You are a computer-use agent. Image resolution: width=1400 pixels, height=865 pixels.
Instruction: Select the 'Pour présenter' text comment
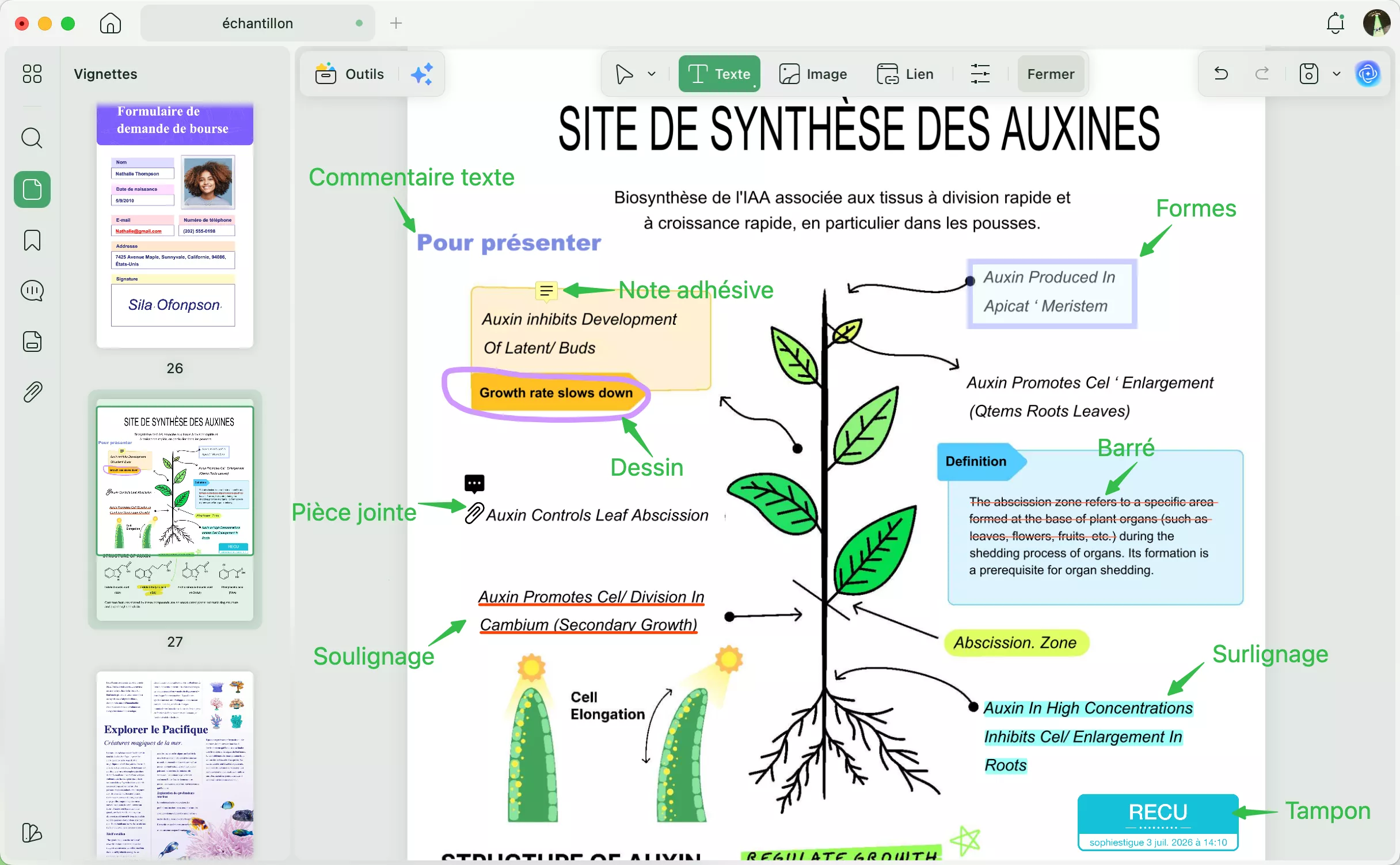[509, 242]
